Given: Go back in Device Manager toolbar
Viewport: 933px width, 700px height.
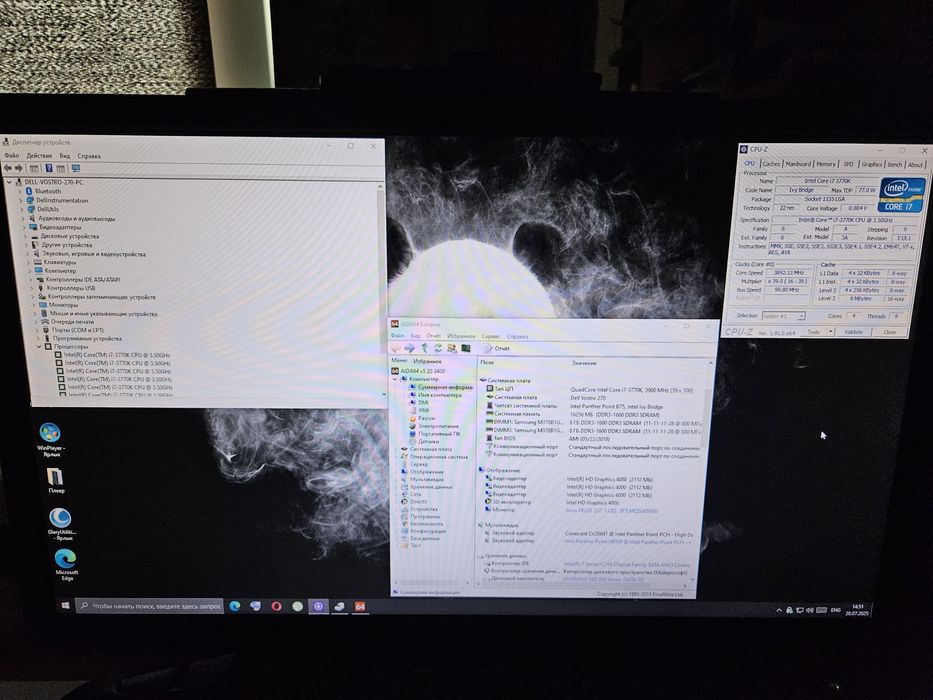Looking at the screenshot, I should coord(8,168).
